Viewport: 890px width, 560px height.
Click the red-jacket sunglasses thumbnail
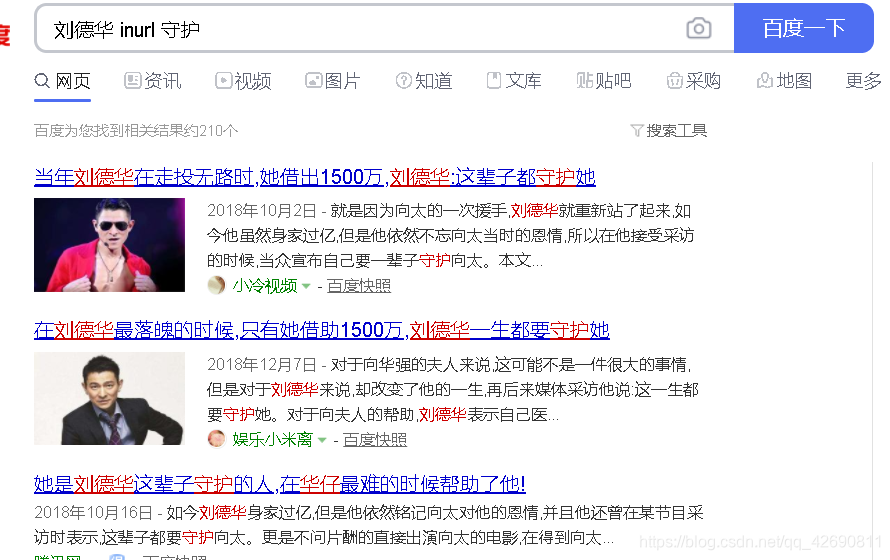tap(110, 245)
